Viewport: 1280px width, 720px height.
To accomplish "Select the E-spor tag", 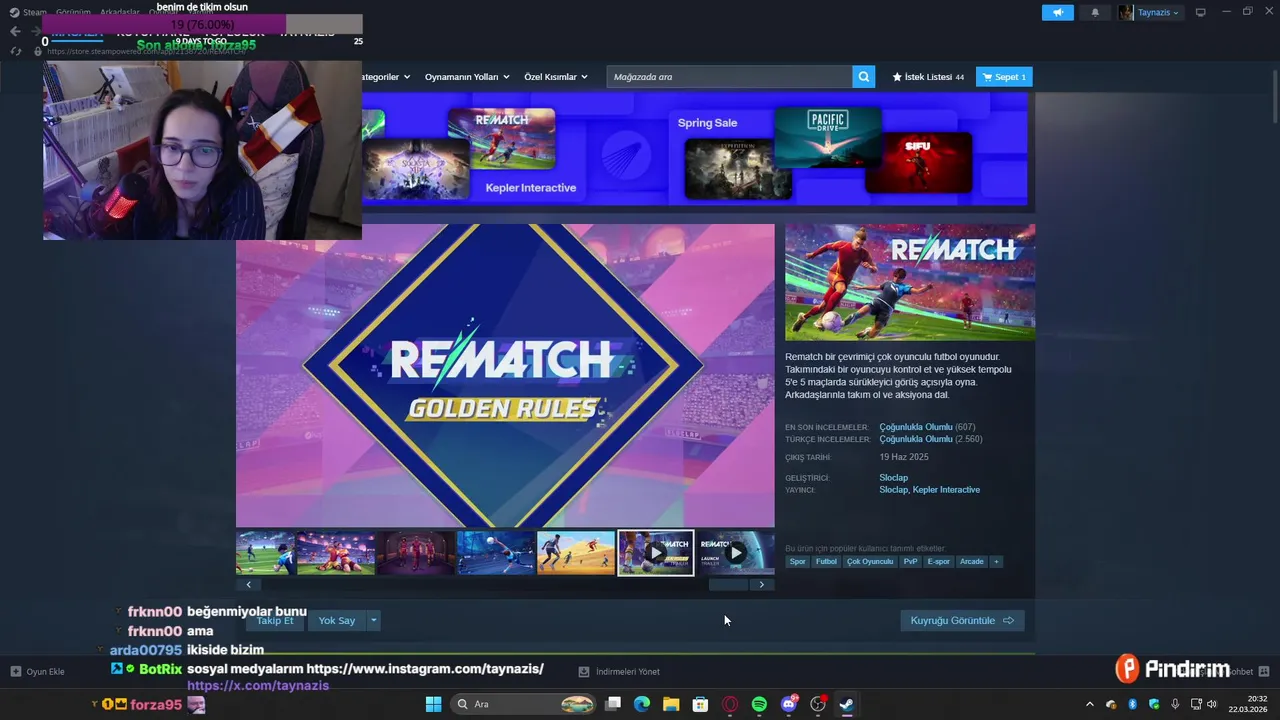I will [939, 562].
